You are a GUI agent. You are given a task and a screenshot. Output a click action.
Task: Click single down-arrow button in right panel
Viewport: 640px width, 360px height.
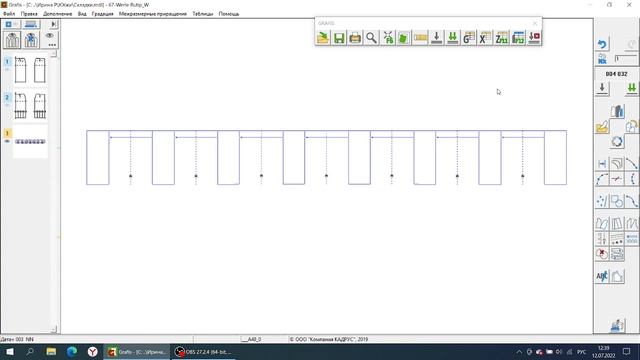[602, 88]
